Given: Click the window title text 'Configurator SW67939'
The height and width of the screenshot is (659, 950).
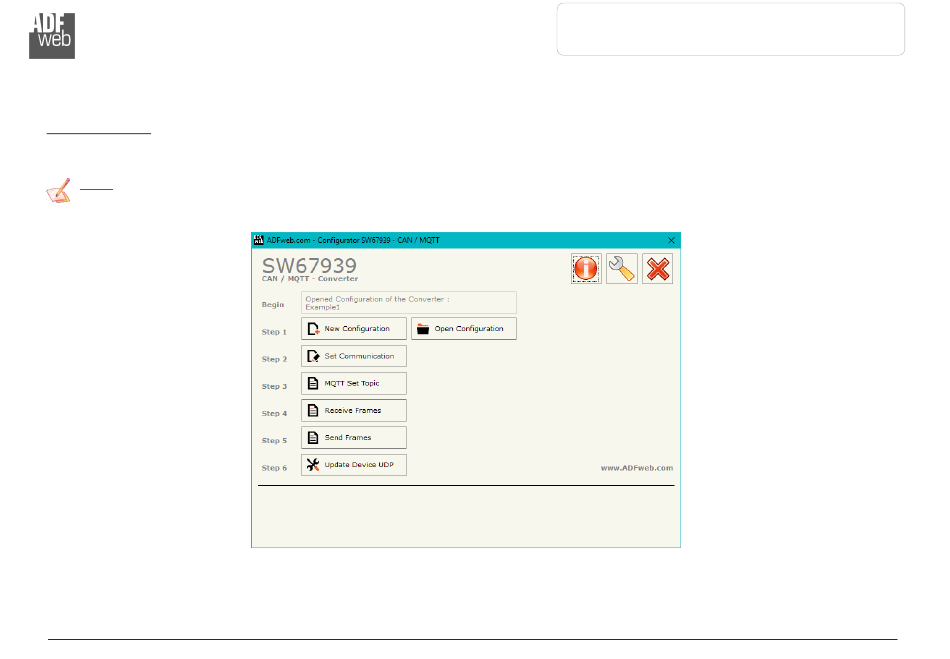Looking at the screenshot, I should tap(354, 240).
